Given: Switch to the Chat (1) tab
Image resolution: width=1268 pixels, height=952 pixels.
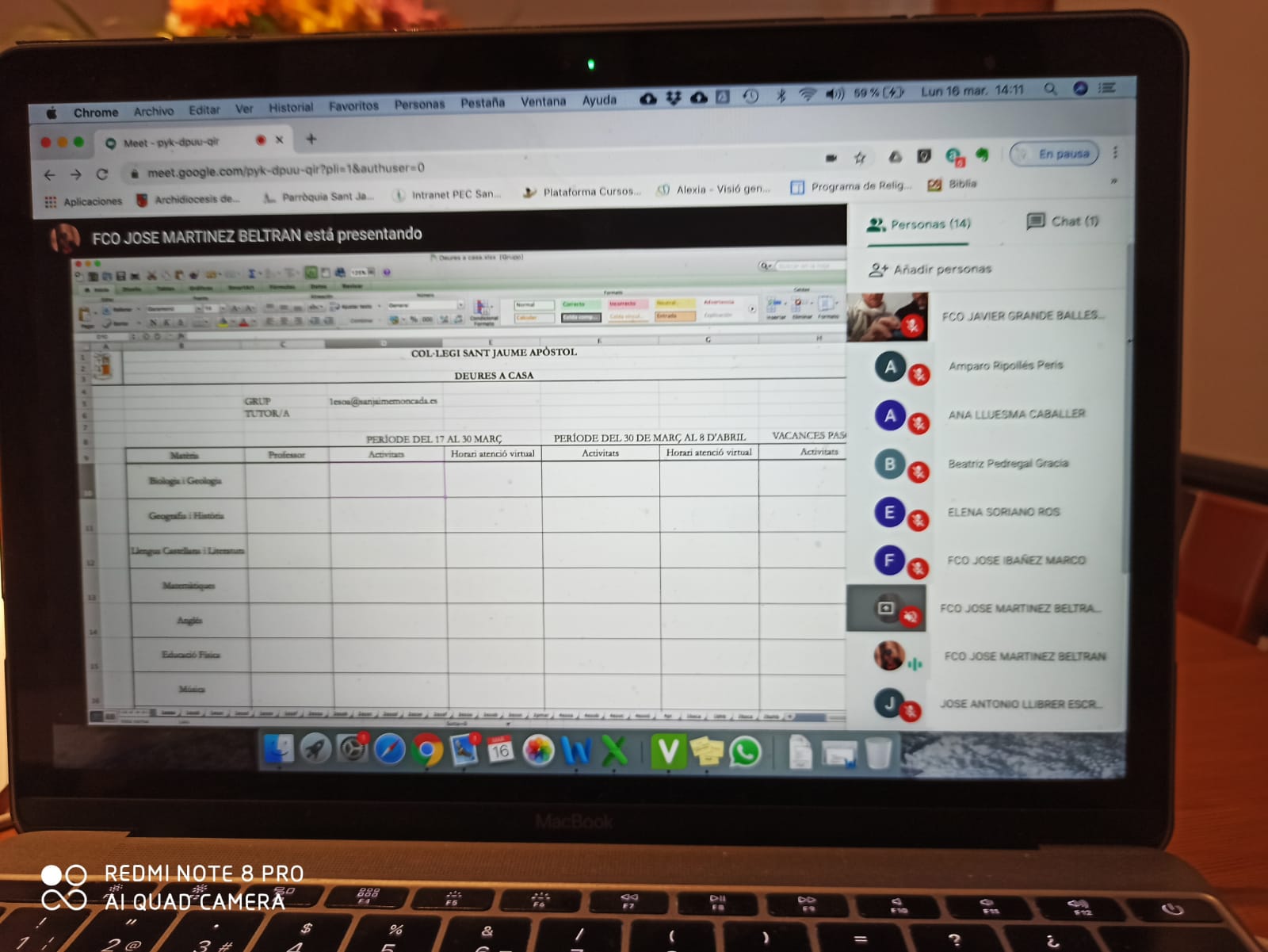Looking at the screenshot, I should (1063, 221).
